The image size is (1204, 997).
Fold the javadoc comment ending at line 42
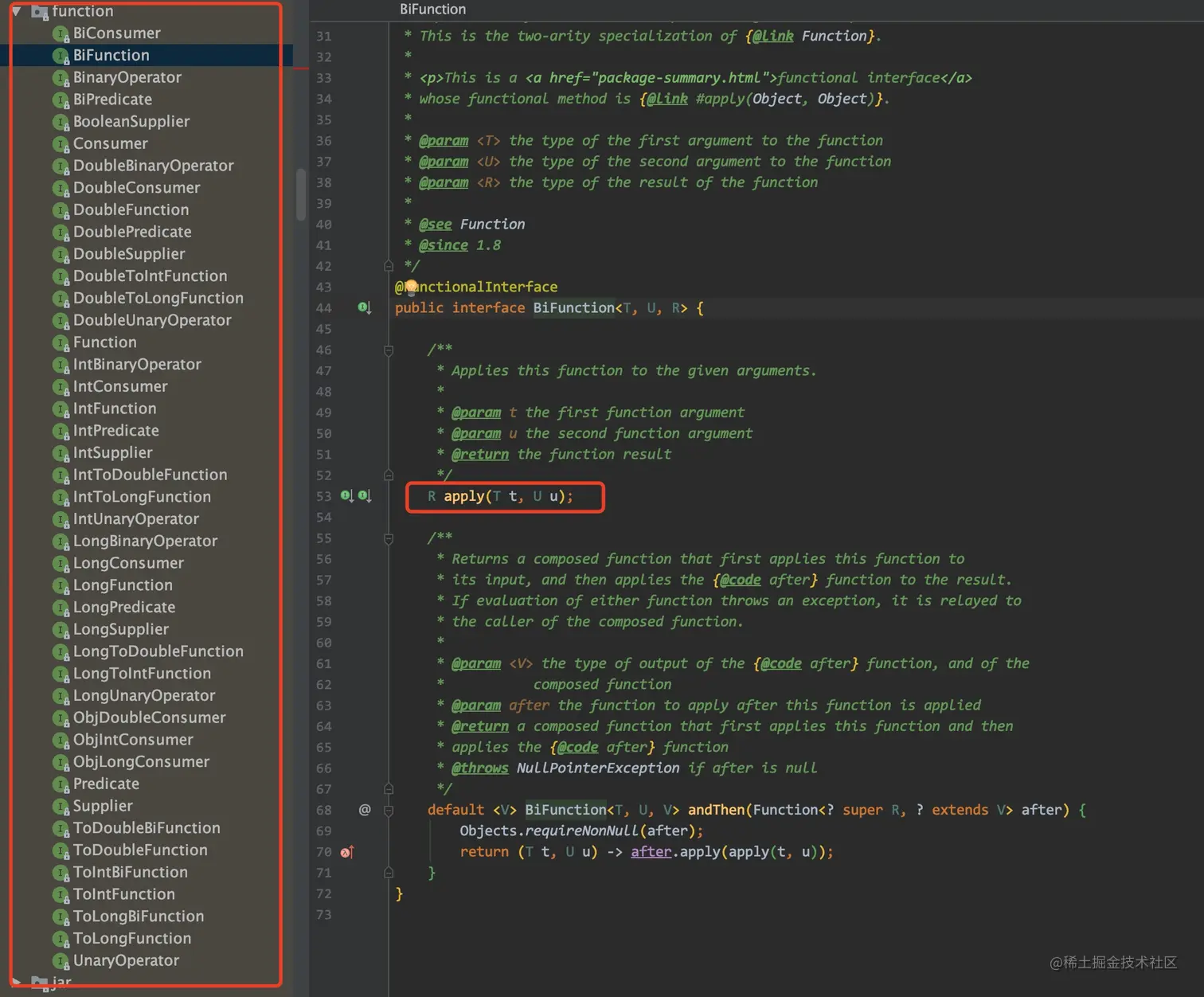click(389, 265)
